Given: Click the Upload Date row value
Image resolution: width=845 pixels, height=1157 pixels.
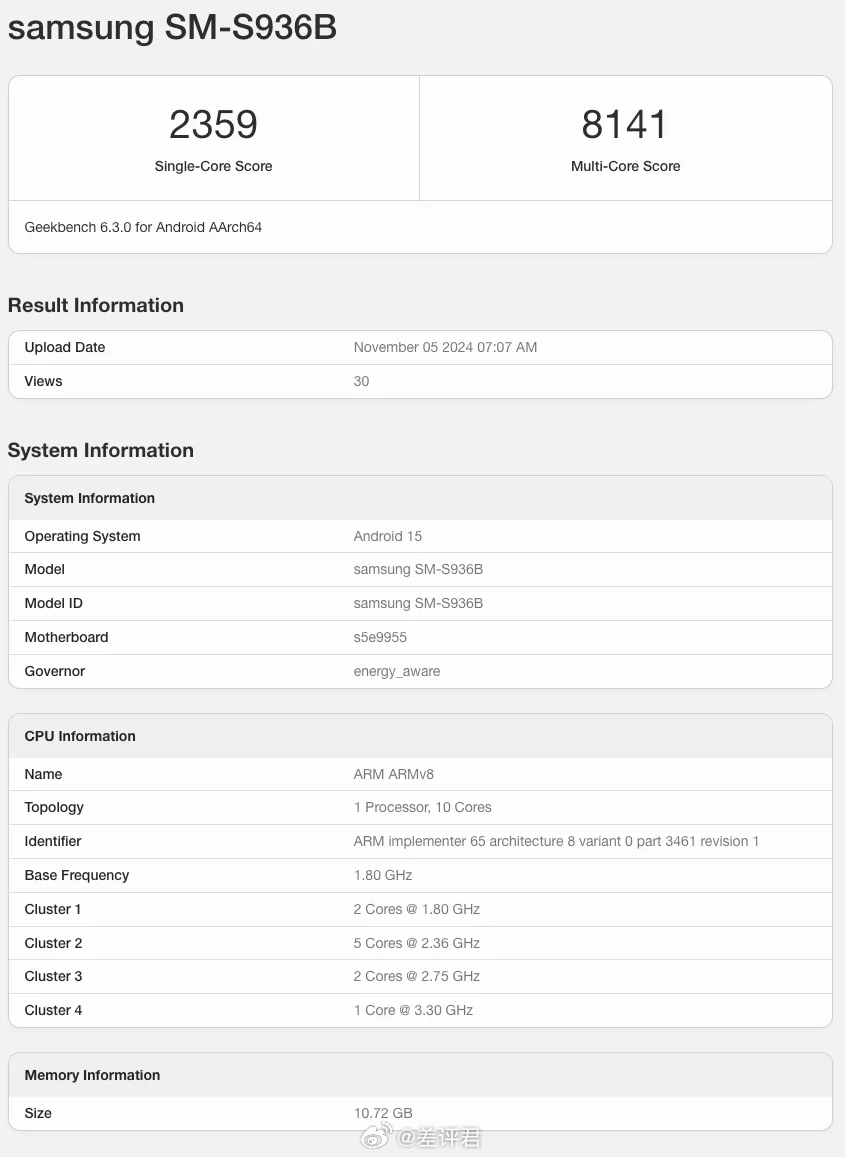Looking at the screenshot, I should click(x=445, y=347).
